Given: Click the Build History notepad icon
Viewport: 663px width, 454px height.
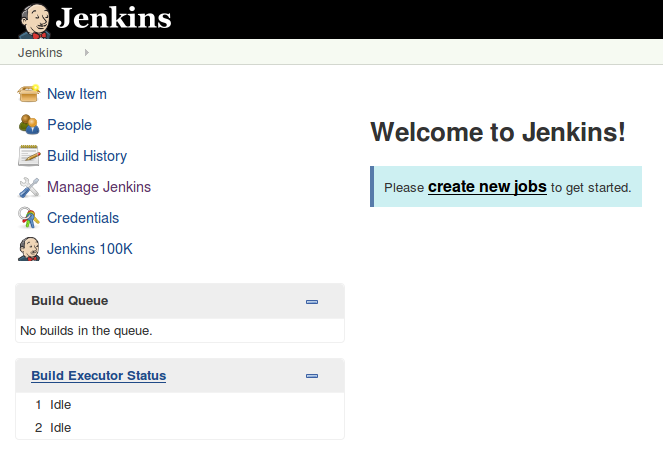Looking at the screenshot, I should click(29, 156).
